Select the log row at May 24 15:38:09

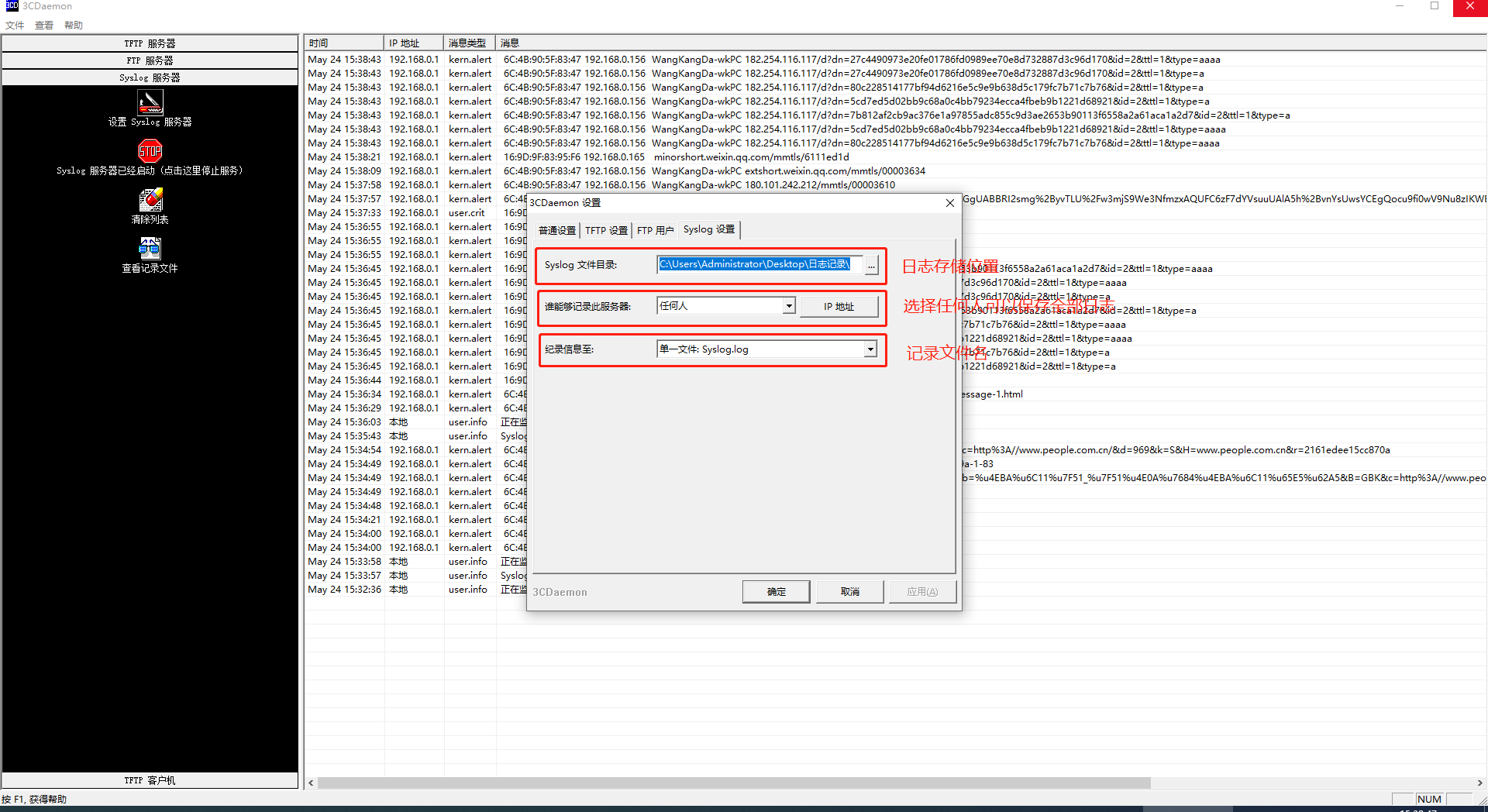895,171
